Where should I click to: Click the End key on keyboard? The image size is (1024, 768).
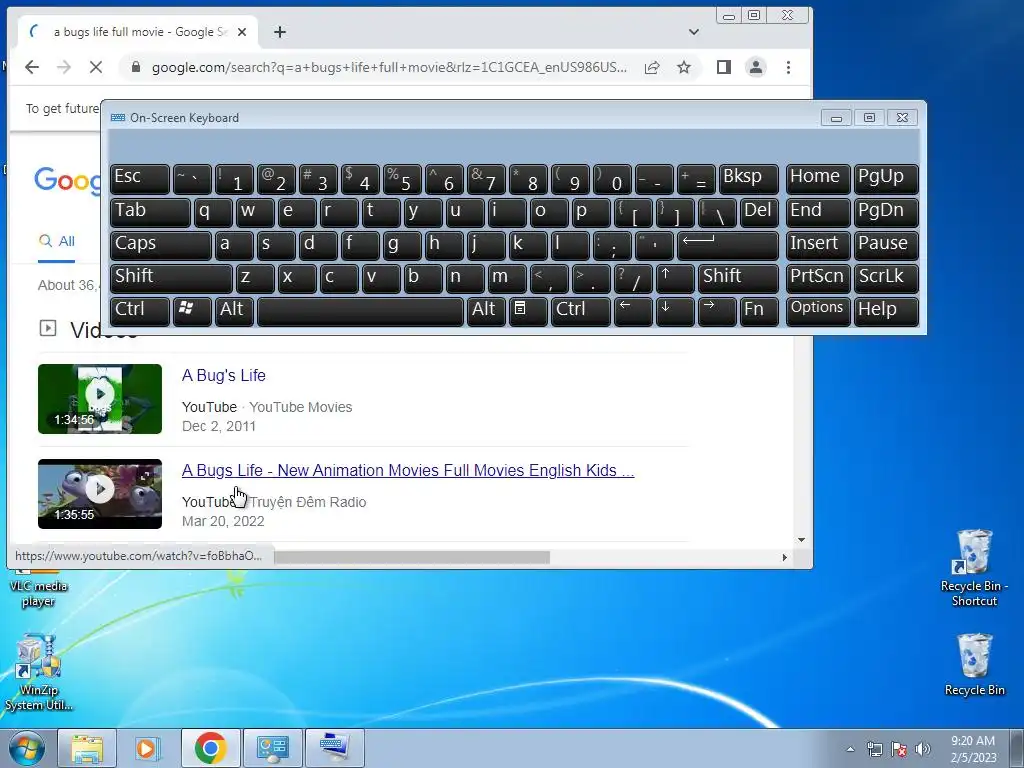(818, 212)
